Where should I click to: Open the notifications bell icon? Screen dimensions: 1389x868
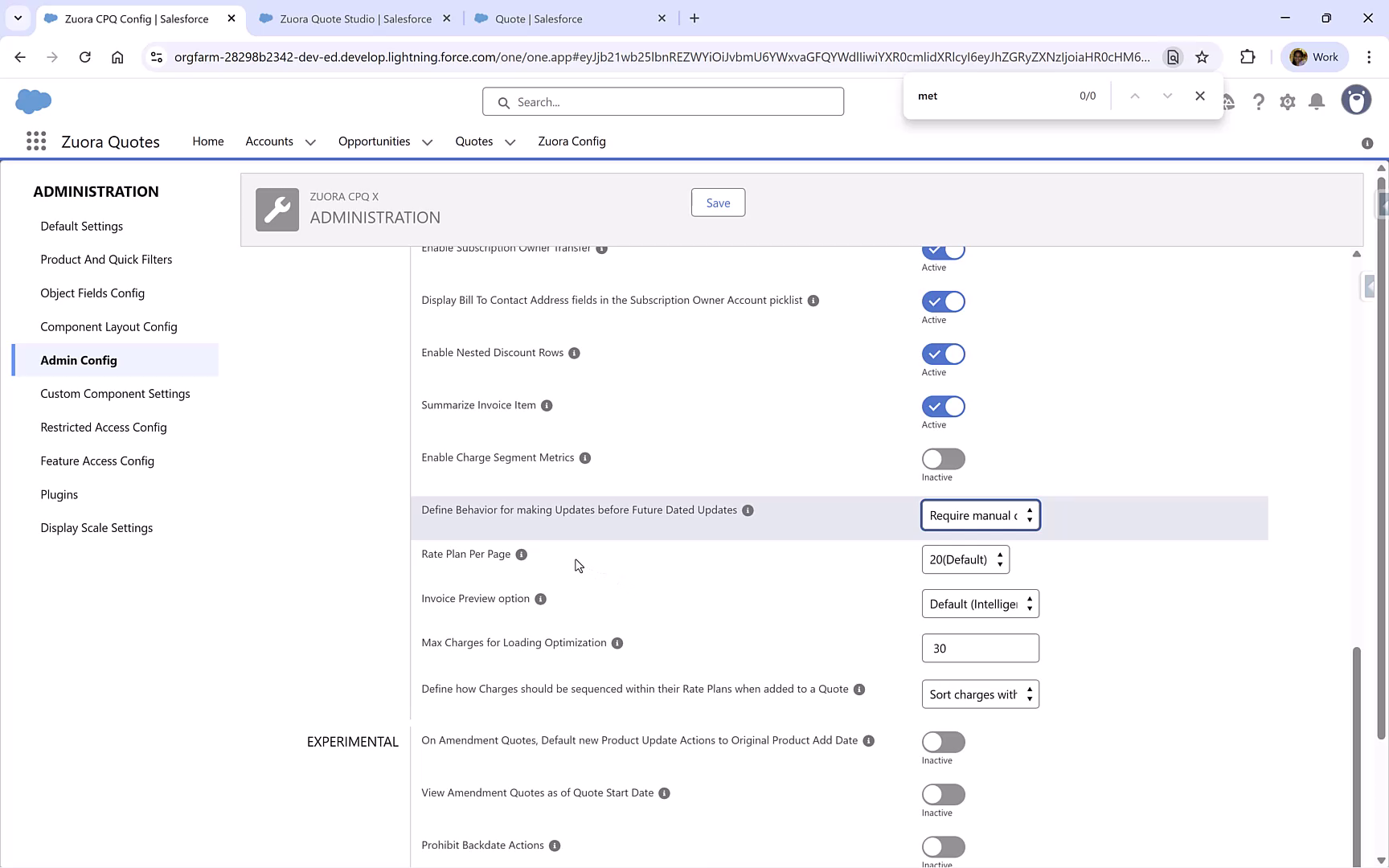(1316, 102)
